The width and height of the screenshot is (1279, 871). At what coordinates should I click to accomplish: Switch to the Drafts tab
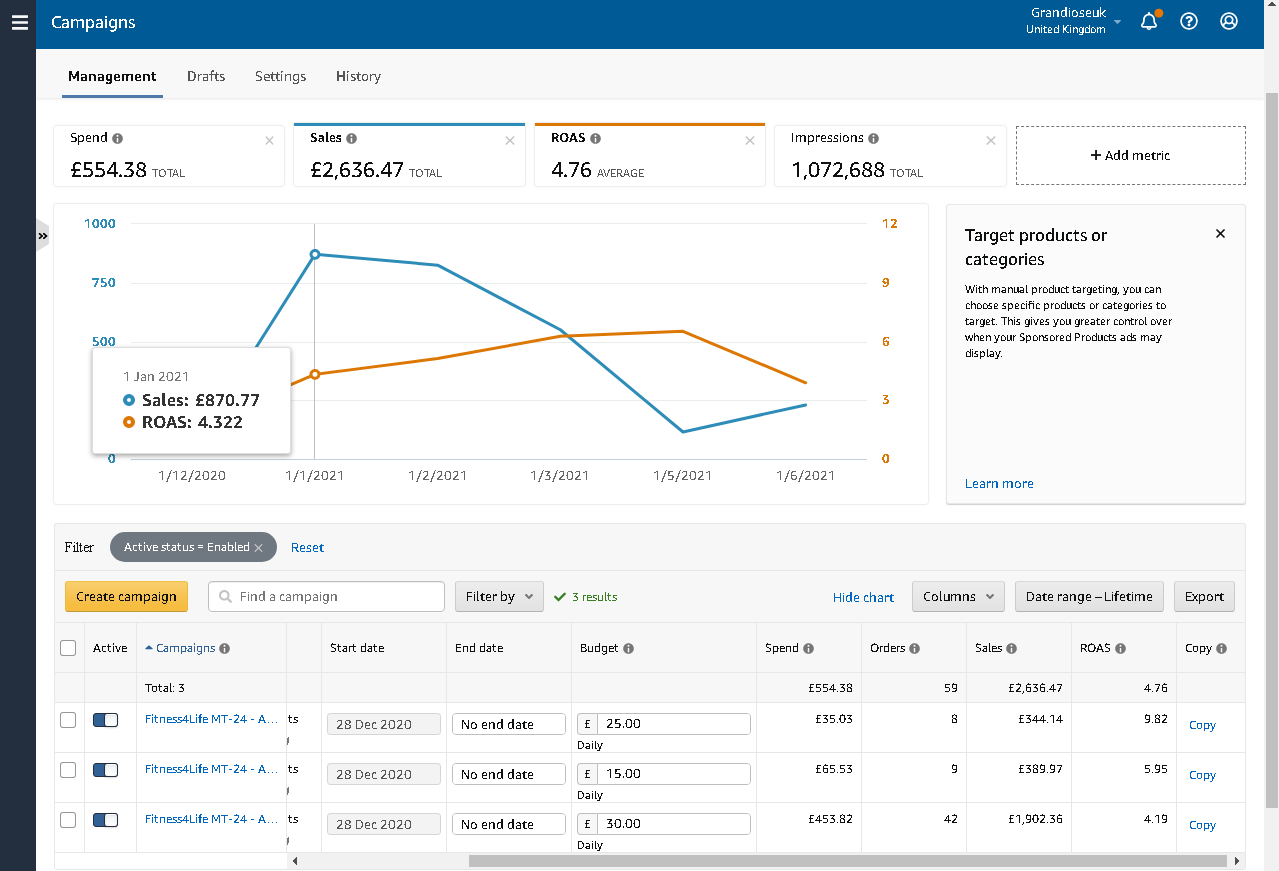pos(206,76)
